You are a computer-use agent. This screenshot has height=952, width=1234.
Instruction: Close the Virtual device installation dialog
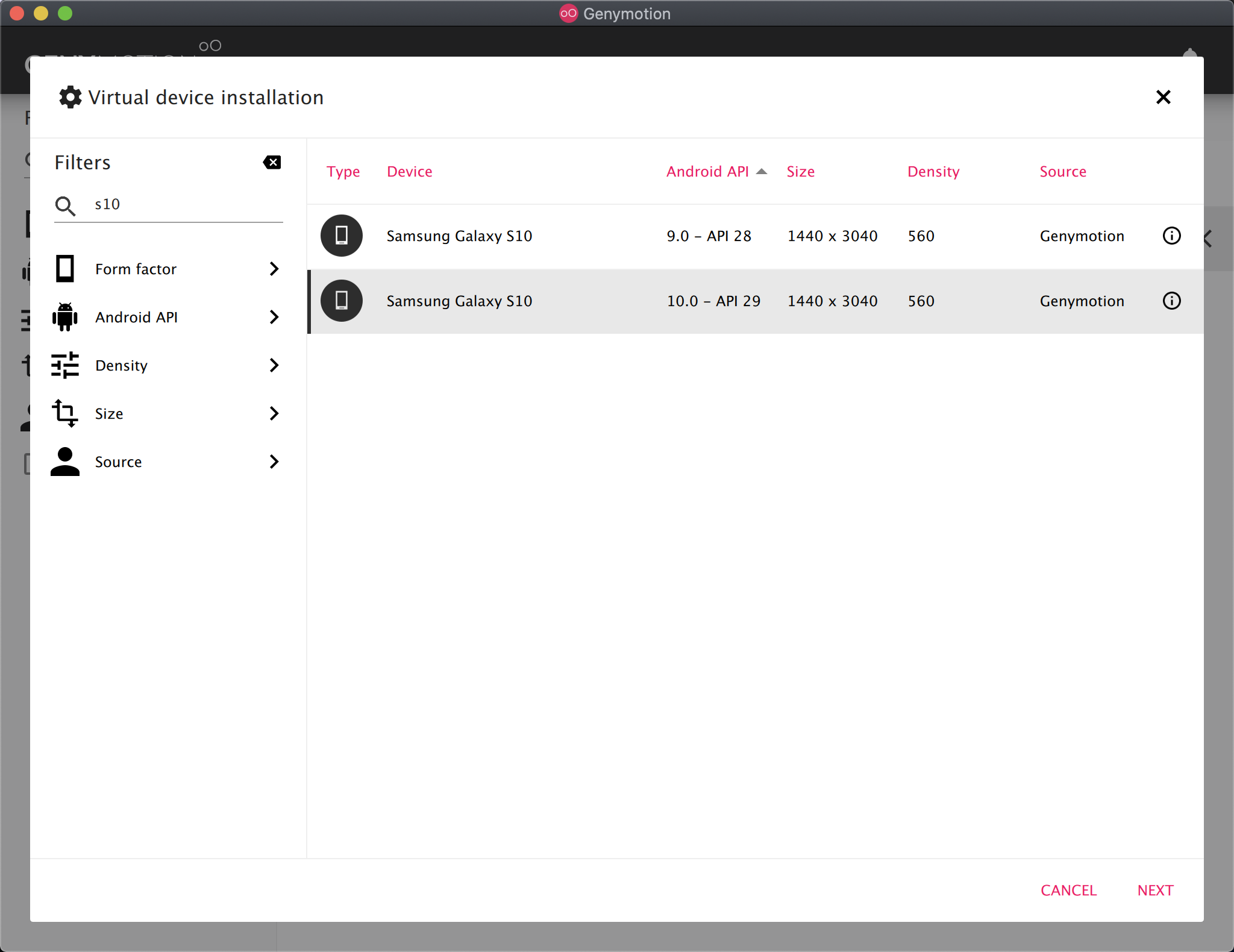[x=1164, y=97]
